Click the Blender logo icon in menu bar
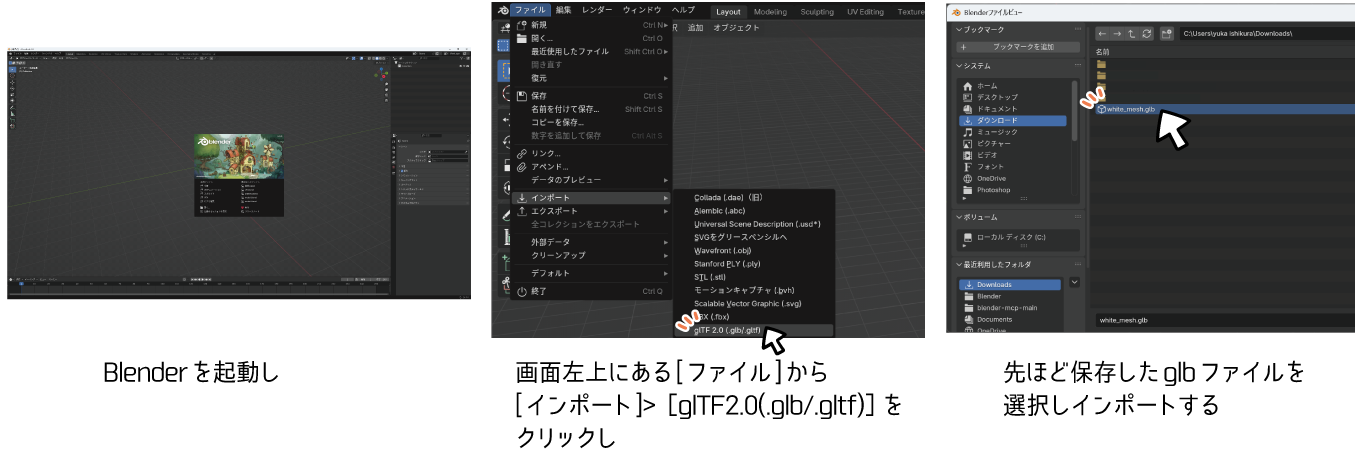 tap(501, 11)
